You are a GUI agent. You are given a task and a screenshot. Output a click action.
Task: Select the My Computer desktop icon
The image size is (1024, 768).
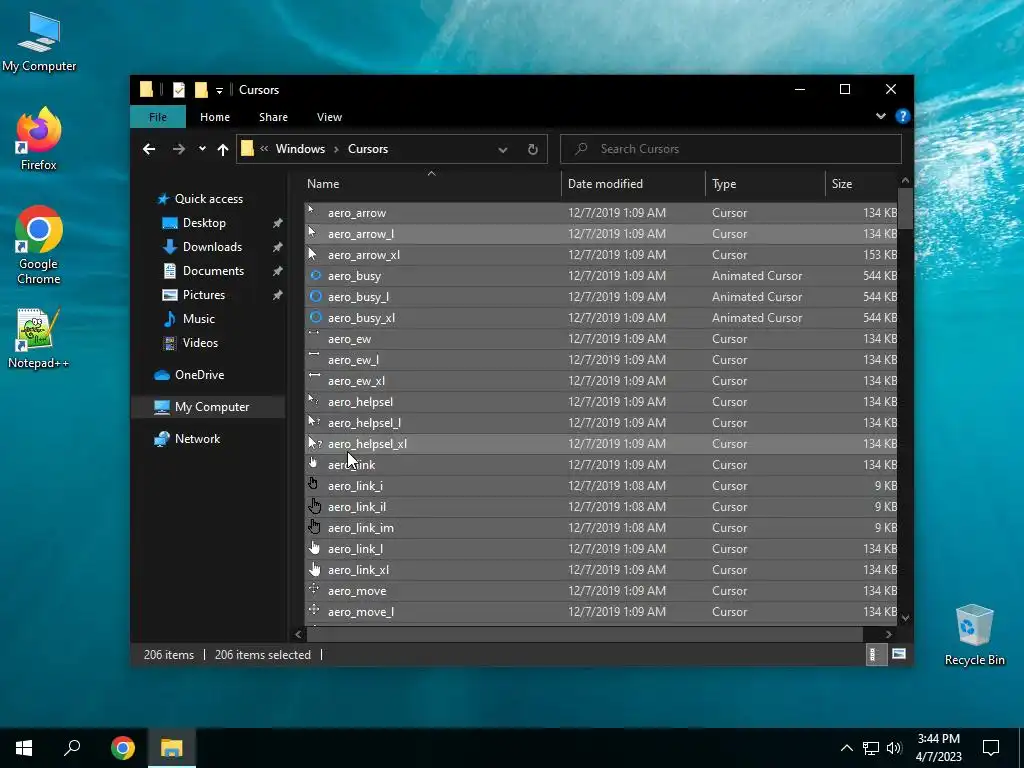coord(39,42)
